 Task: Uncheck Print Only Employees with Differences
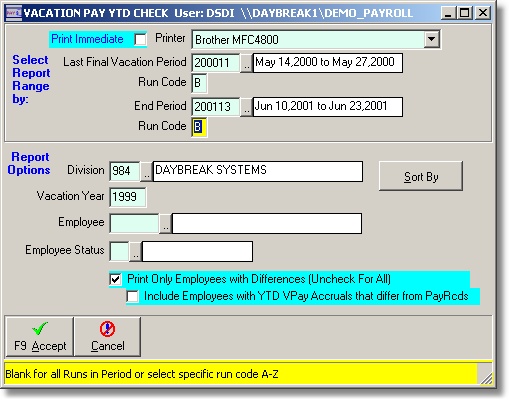(115, 279)
